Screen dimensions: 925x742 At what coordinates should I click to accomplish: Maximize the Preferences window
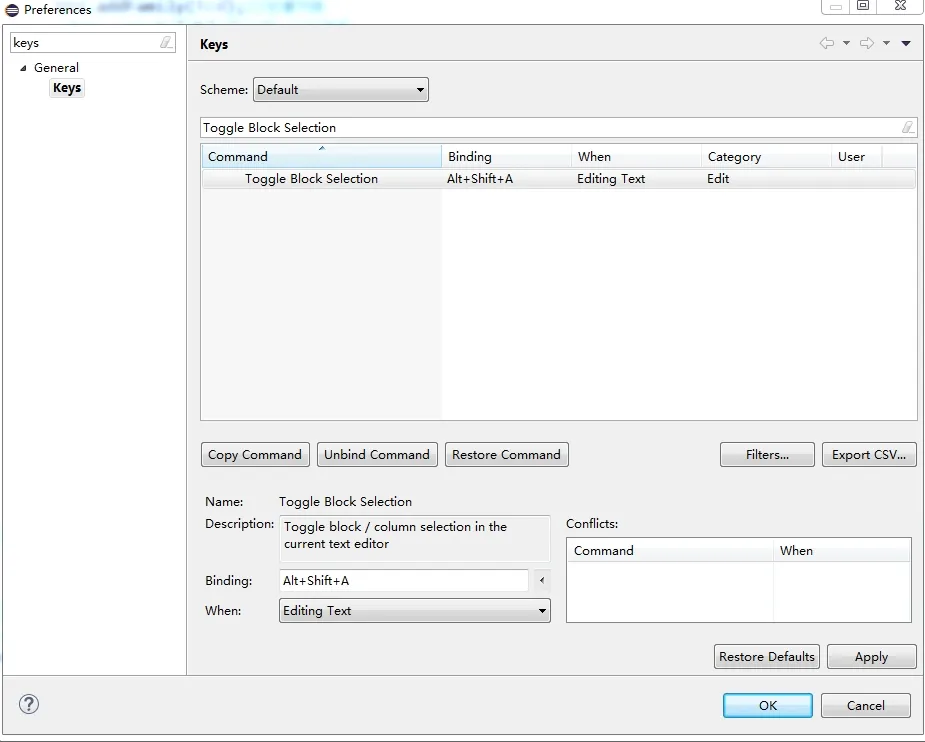pos(863,6)
